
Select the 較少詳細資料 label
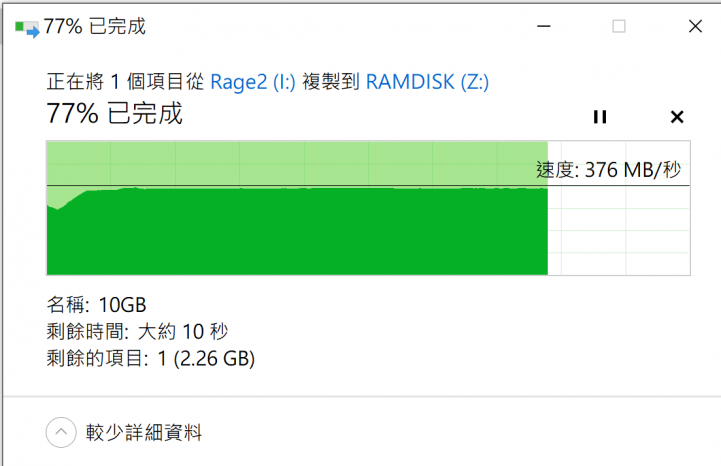click(143, 433)
